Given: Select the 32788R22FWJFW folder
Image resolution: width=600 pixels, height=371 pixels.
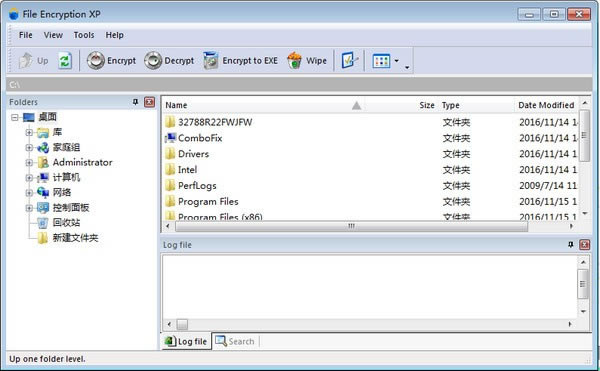Looking at the screenshot, I should [x=215, y=122].
